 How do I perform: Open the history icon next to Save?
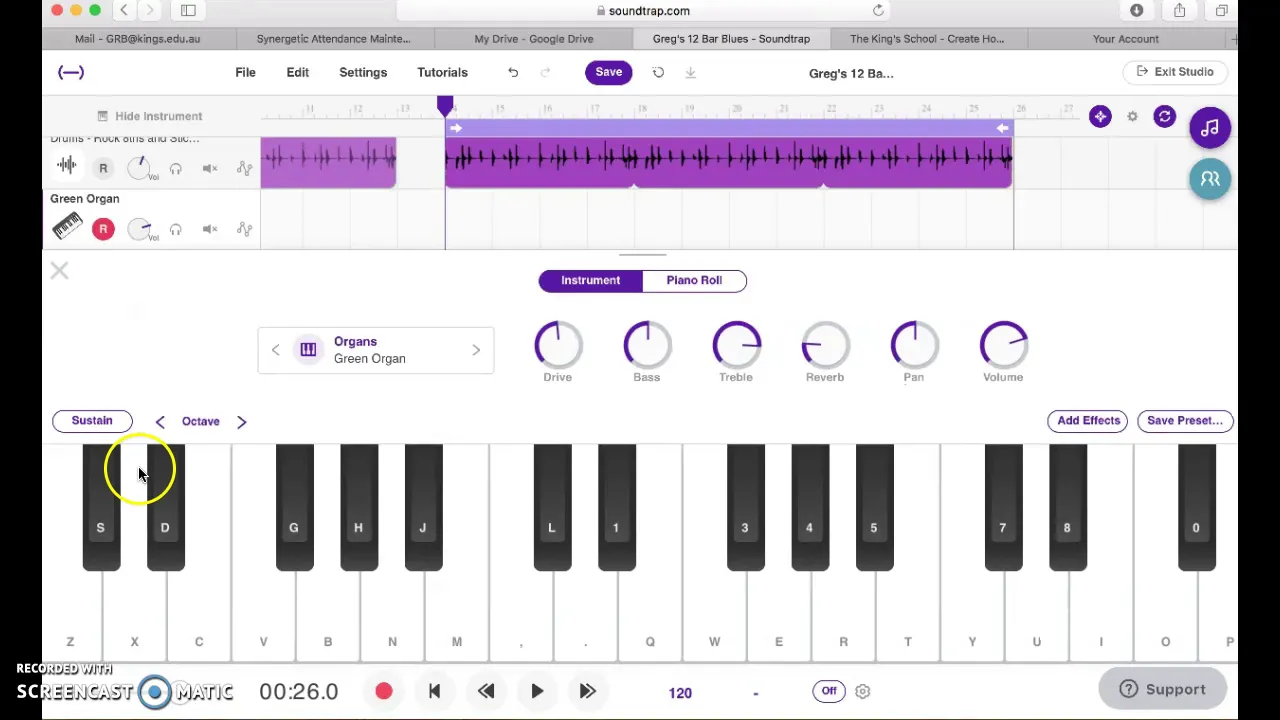(658, 72)
